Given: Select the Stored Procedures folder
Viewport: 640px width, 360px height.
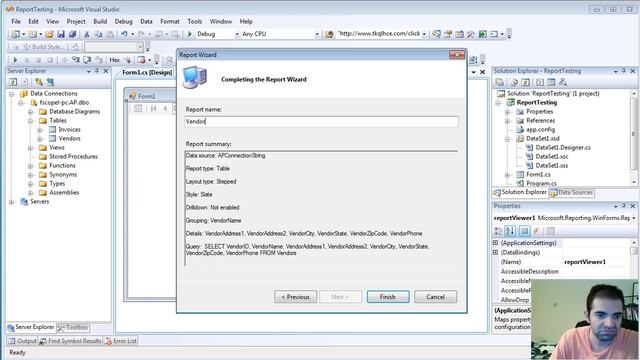Looking at the screenshot, I should (x=73, y=157).
